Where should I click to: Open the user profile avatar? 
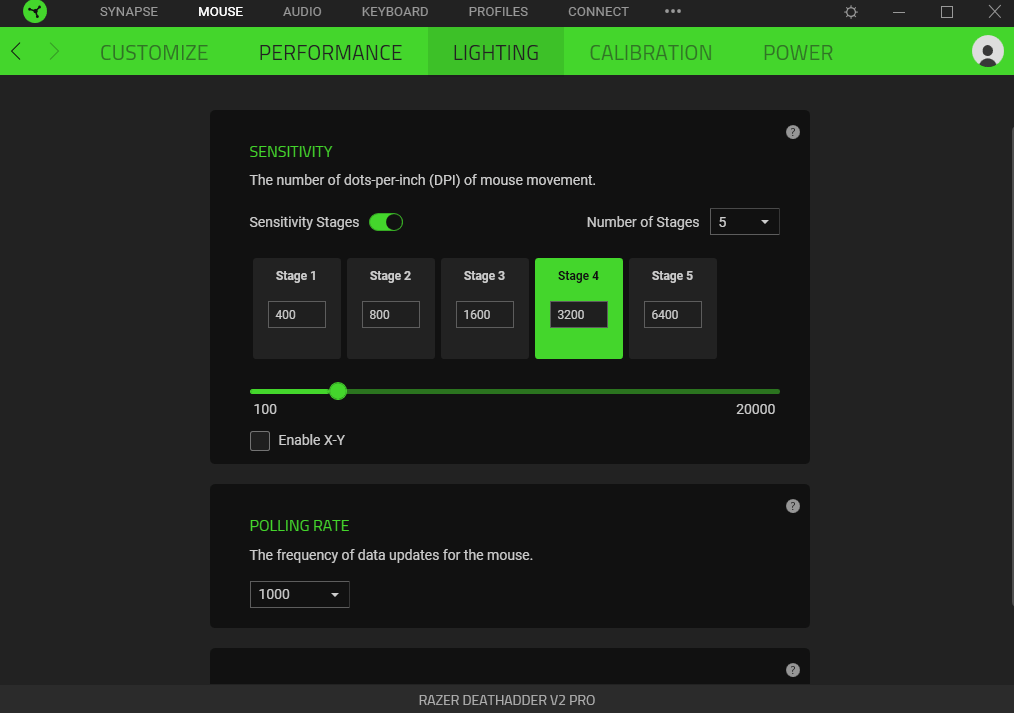point(987,52)
